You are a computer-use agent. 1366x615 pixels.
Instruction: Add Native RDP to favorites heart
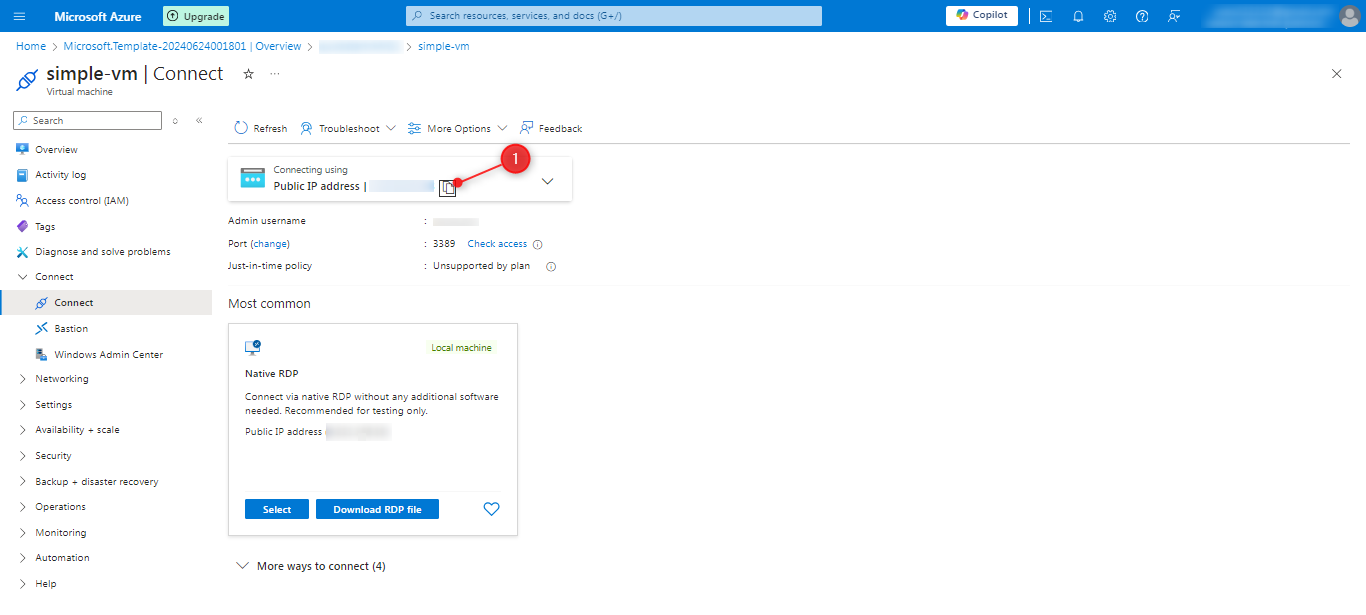(x=491, y=509)
